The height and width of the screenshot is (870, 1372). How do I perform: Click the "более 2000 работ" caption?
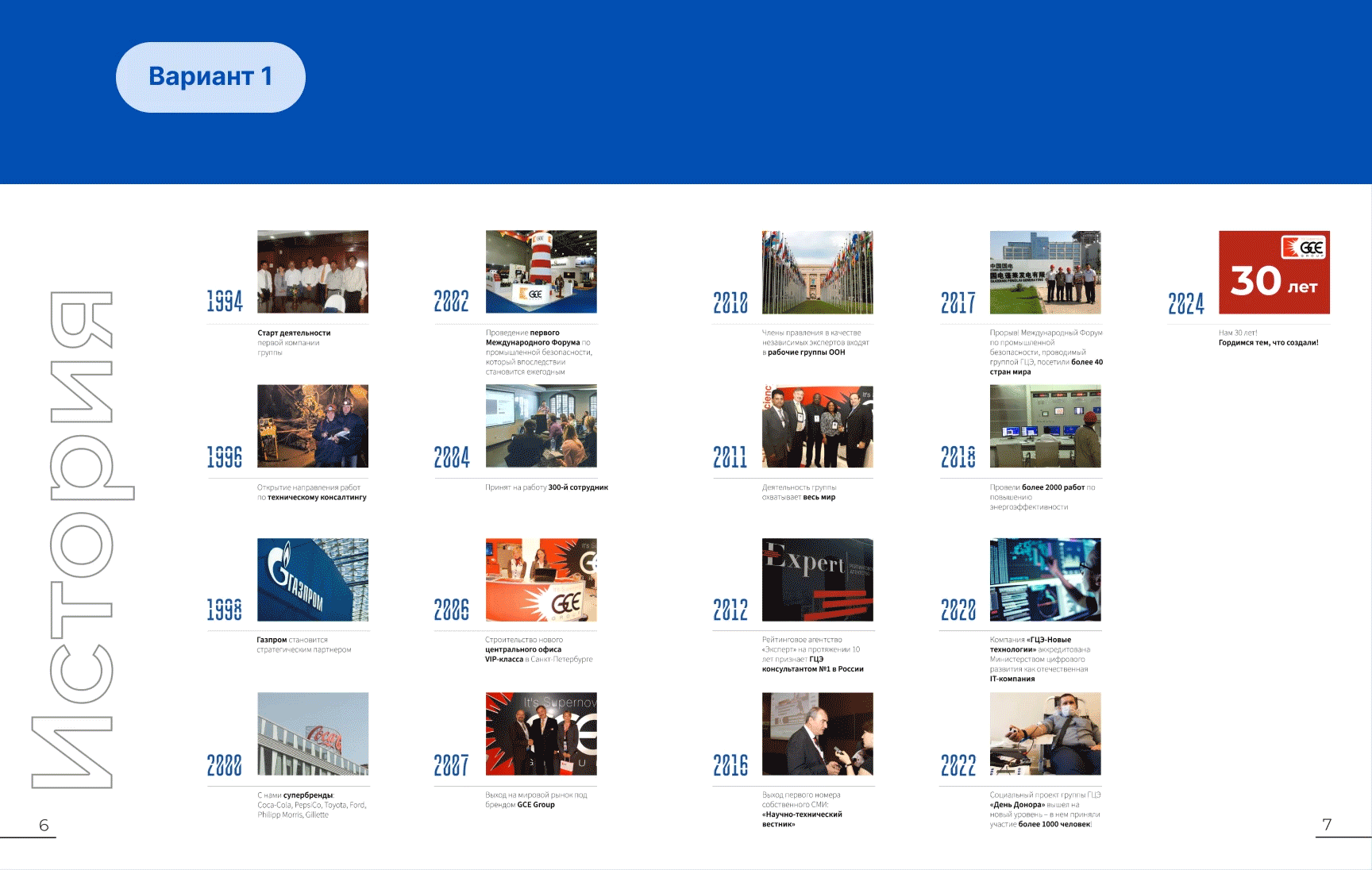click(x=1042, y=498)
